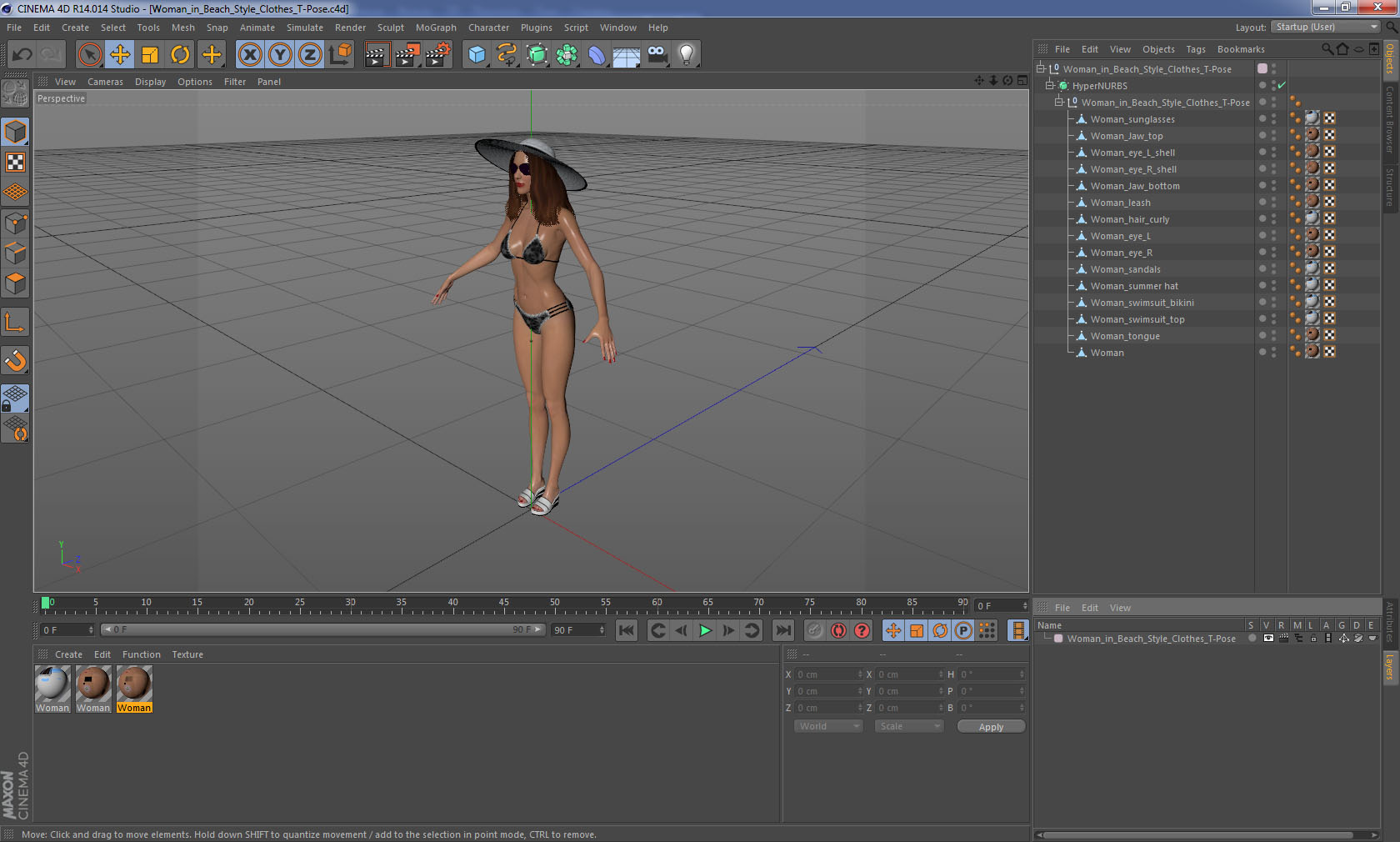
Task: Open the Material Manager Create menu
Action: pyautogui.click(x=68, y=654)
